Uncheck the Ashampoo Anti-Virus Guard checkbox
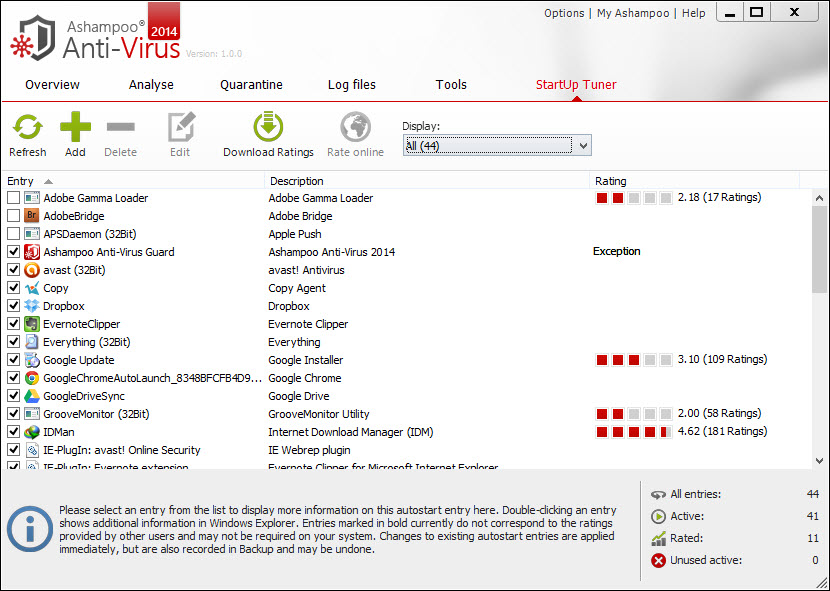The width and height of the screenshot is (830, 591). tap(13, 252)
